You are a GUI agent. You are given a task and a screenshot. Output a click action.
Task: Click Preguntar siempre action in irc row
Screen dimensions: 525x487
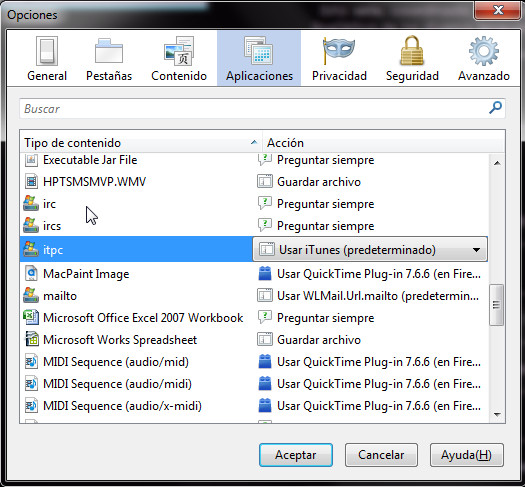click(x=325, y=204)
